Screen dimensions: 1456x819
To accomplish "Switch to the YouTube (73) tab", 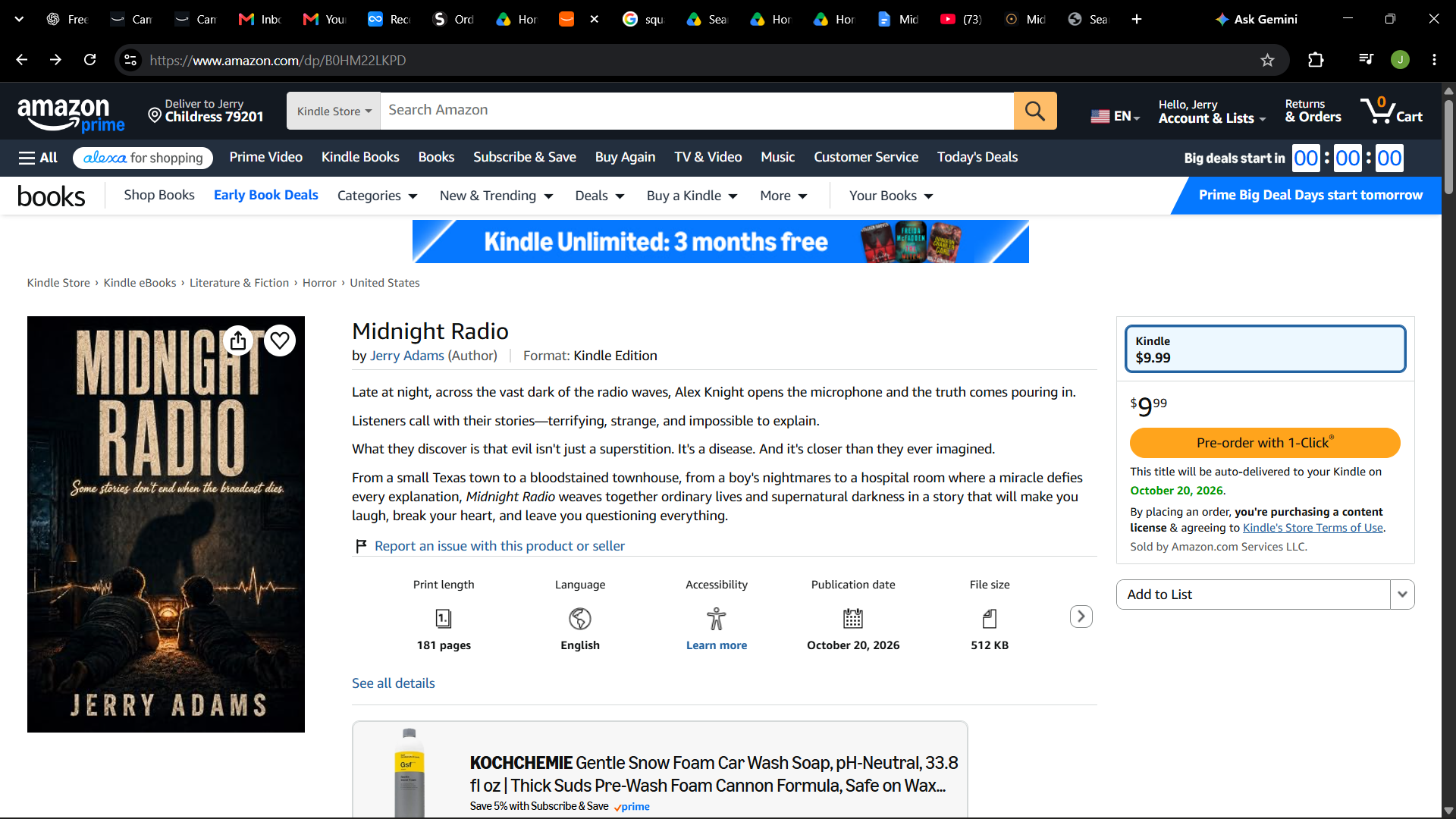I will pyautogui.click(x=961, y=19).
